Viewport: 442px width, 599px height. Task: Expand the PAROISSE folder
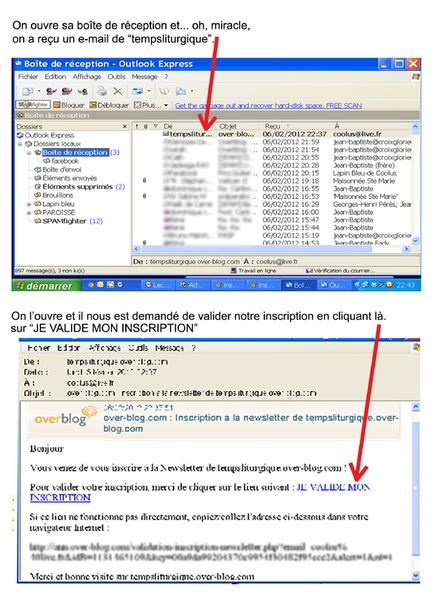(28, 212)
